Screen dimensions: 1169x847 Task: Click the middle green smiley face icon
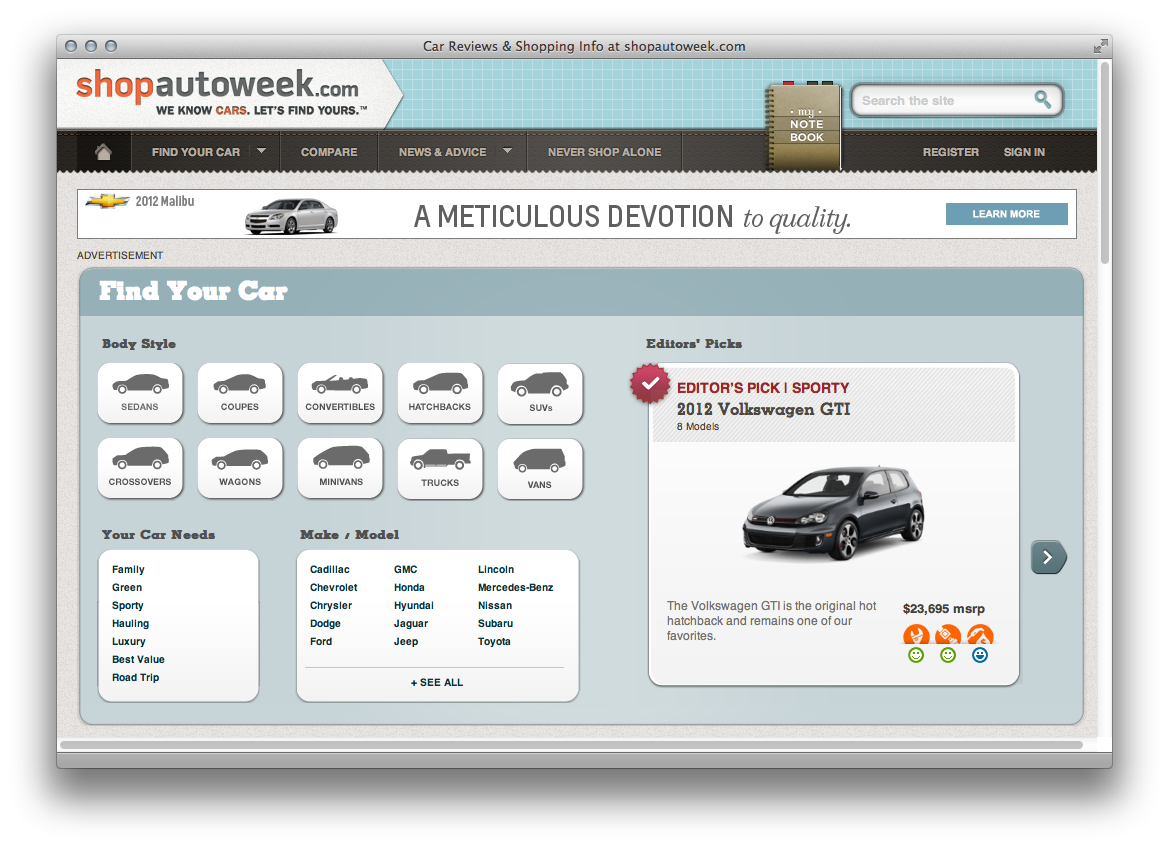click(948, 655)
